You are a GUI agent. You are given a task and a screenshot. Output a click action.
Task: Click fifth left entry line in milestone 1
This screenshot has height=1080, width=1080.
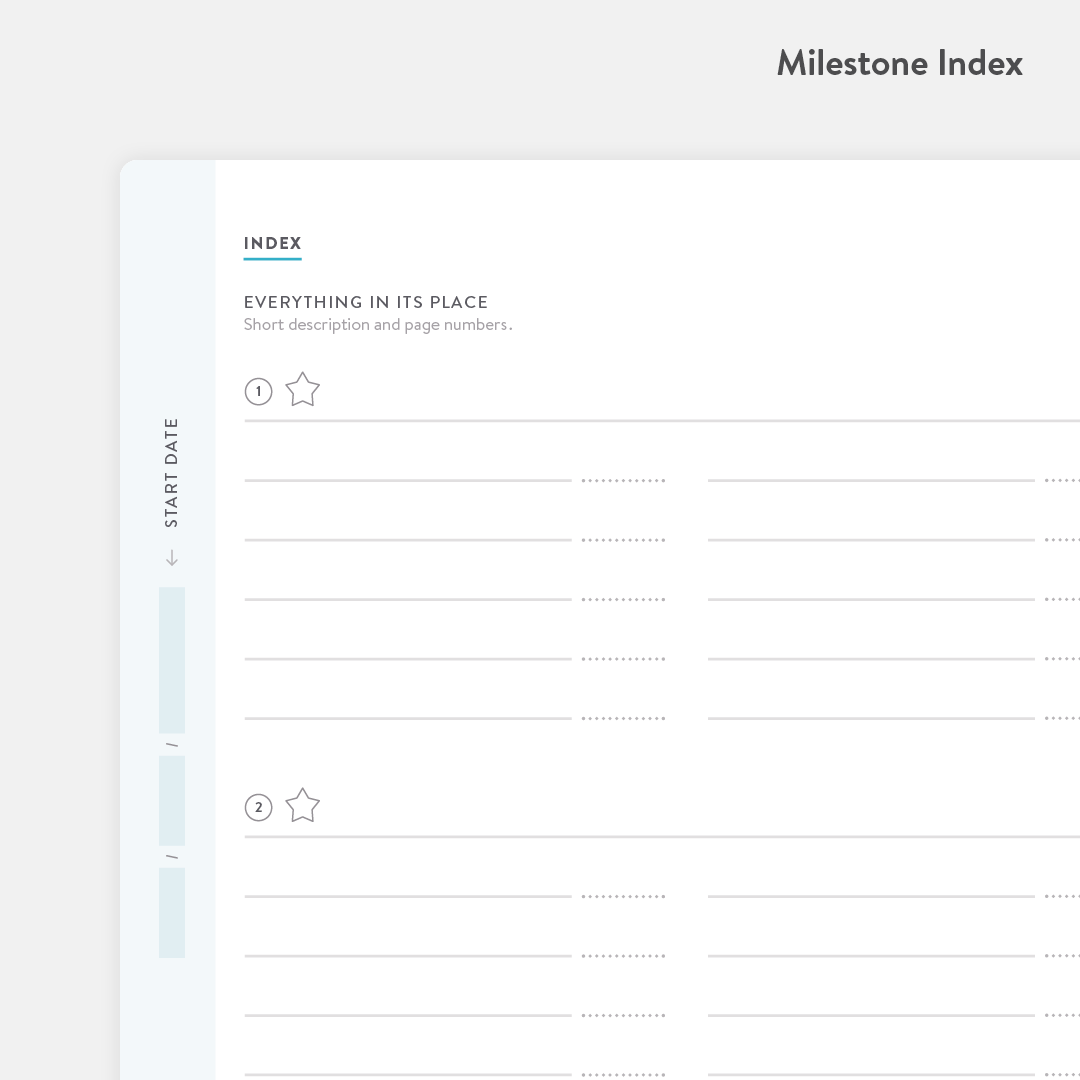408,718
